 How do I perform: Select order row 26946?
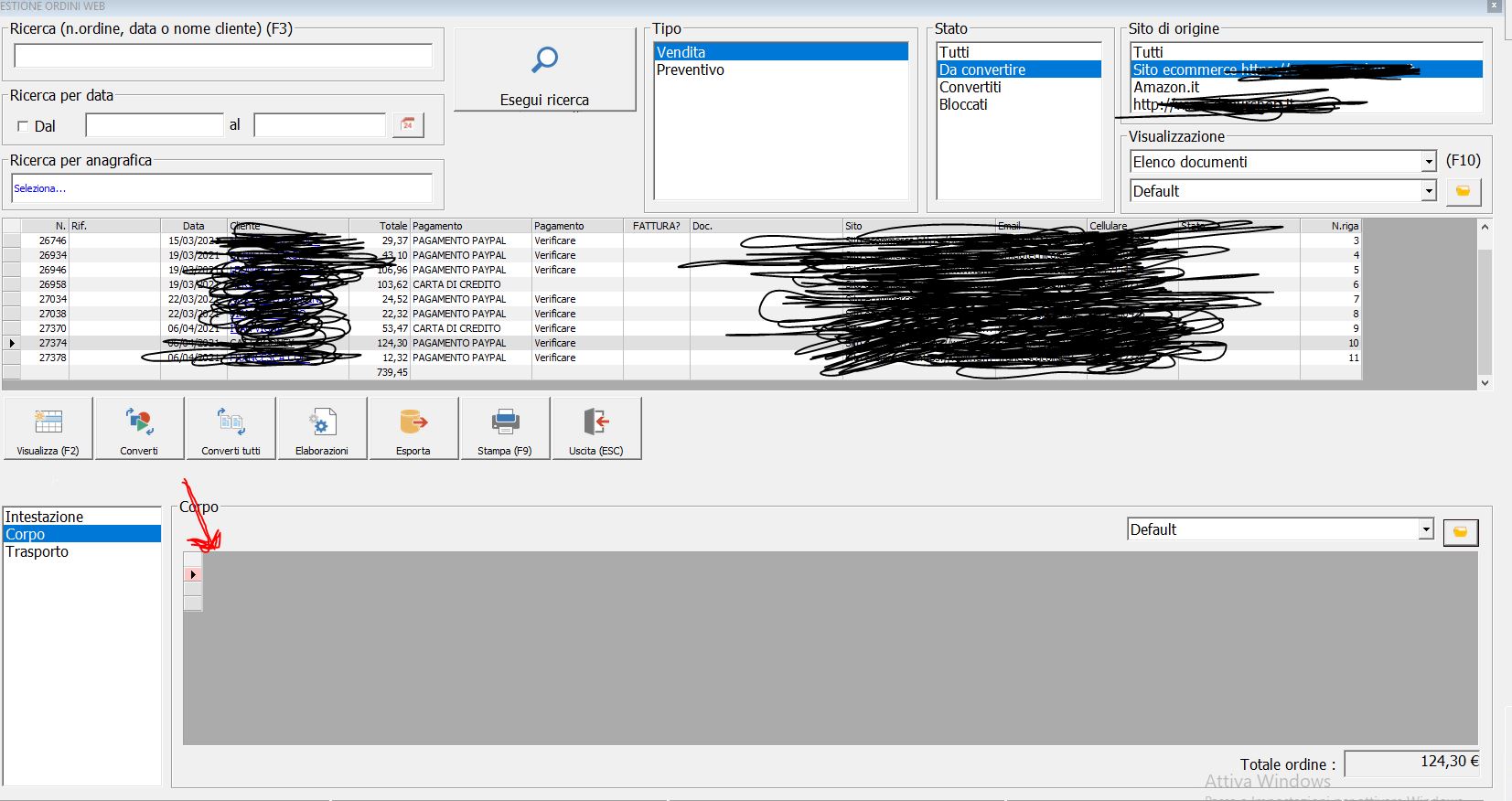click(682, 270)
